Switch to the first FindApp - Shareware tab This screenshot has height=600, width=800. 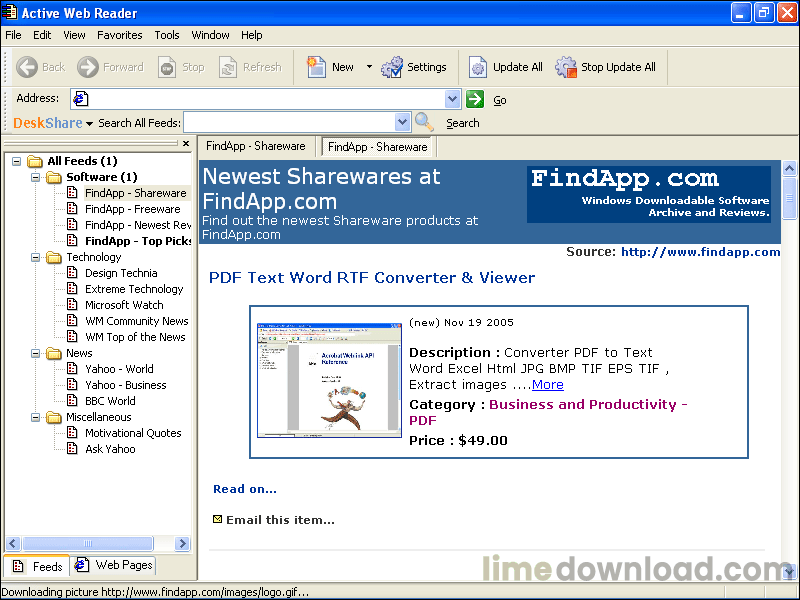click(x=256, y=146)
